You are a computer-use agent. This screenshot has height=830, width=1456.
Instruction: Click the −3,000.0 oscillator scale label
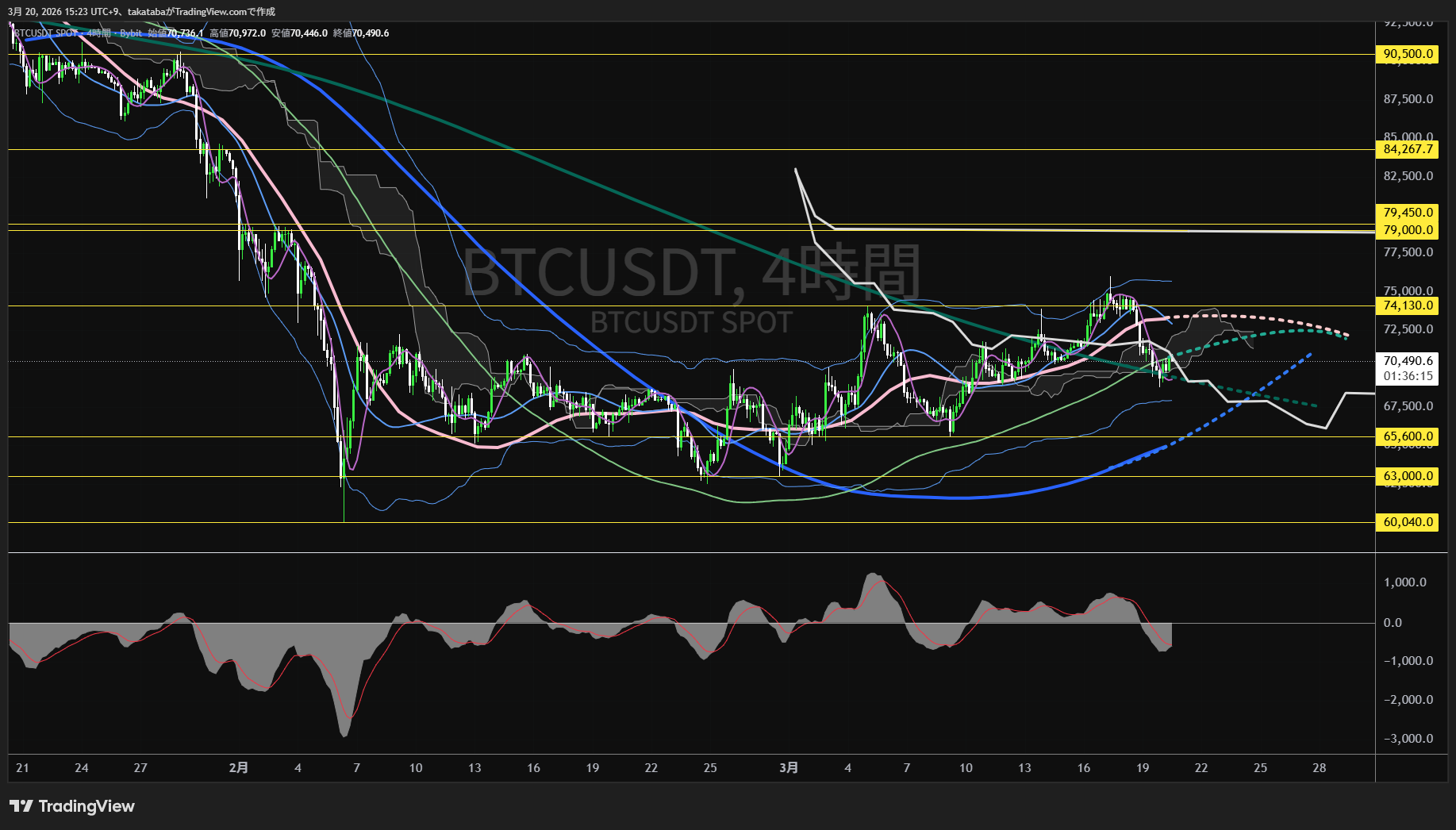tap(1408, 739)
